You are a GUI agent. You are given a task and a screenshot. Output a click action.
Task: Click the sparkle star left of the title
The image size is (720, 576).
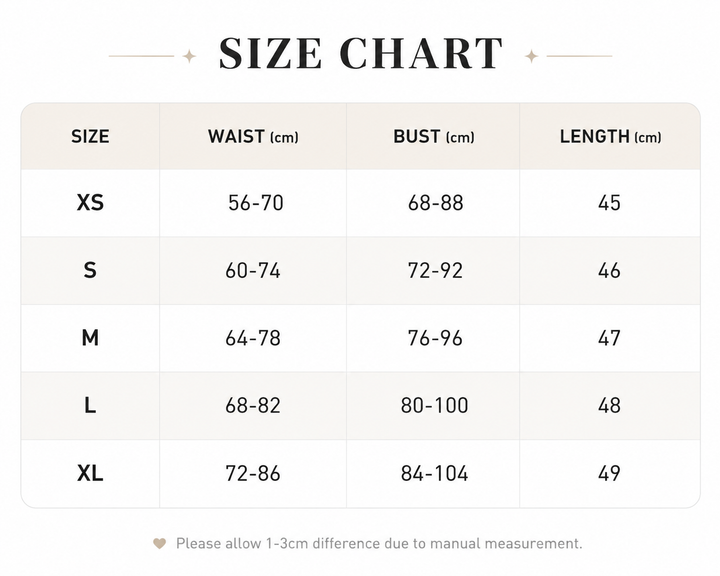pos(189,56)
